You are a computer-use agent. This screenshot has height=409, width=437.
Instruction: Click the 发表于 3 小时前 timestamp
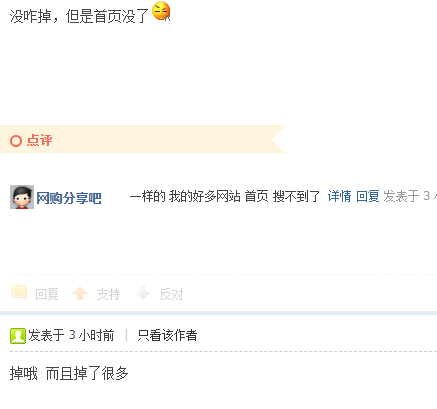71,335
